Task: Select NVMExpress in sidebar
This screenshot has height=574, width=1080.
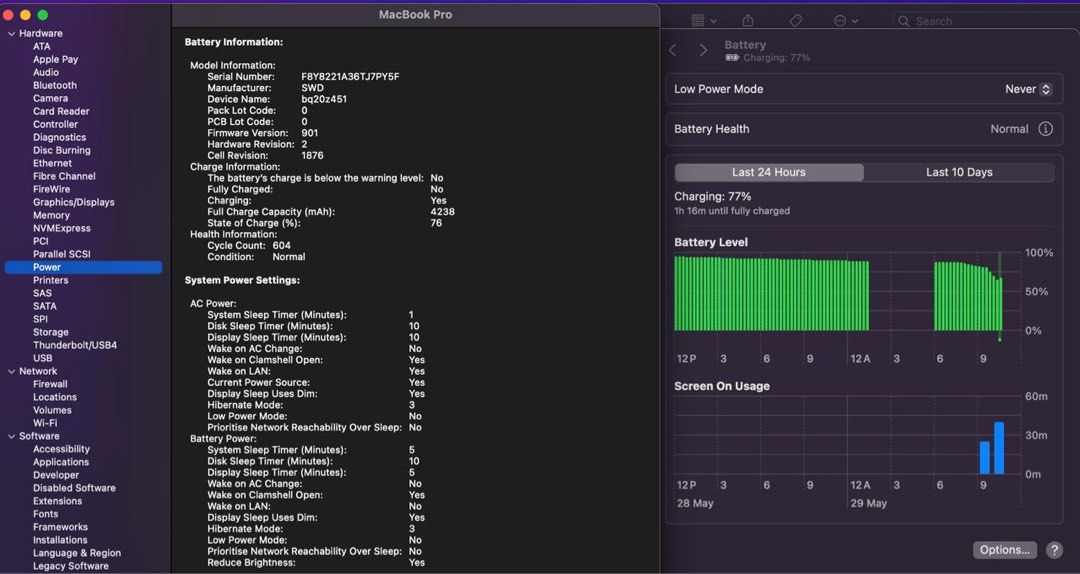Action: [x=61, y=228]
